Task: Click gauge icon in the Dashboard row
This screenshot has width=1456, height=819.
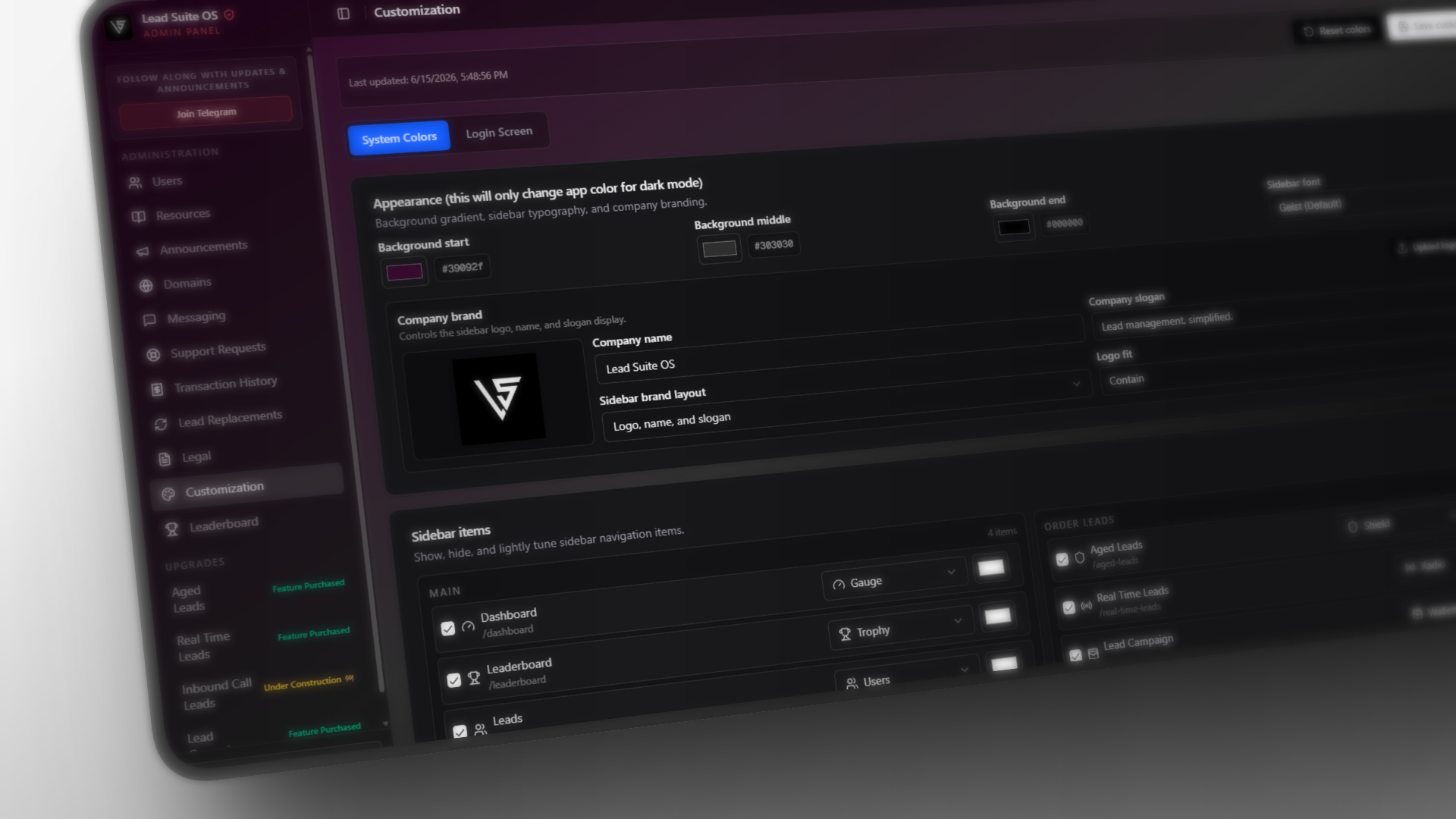Action: [x=468, y=626]
